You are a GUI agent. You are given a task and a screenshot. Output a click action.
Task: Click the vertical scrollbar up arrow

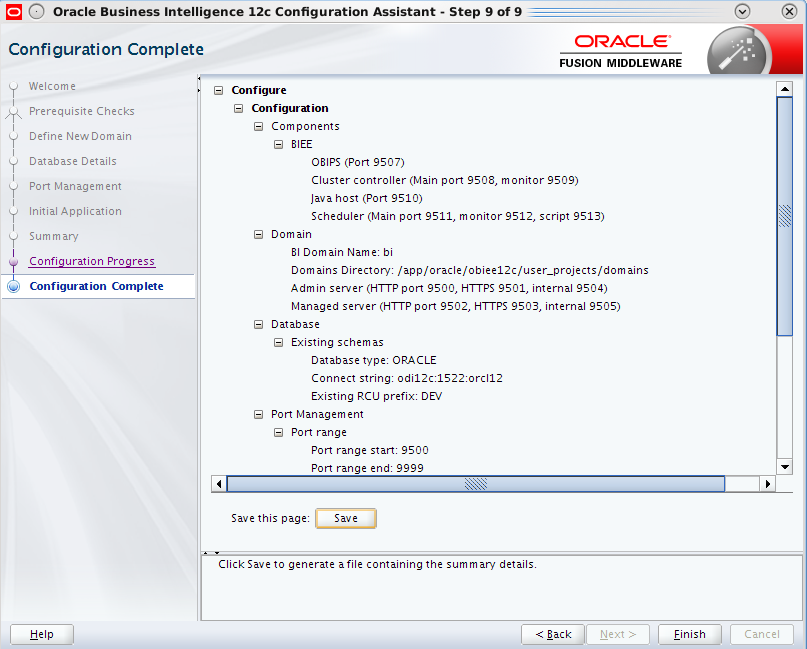[x=784, y=89]
